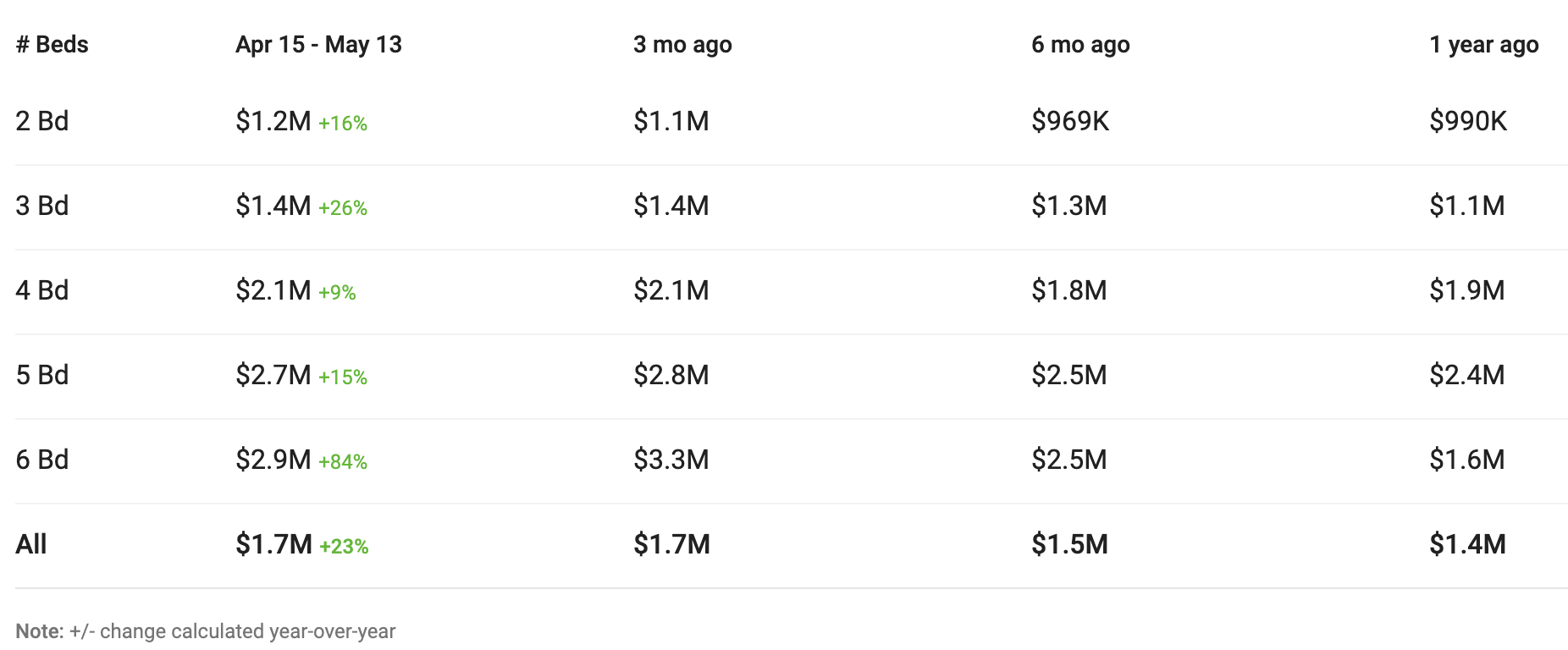Select the $990K price from one year ago
The image size is (1568, 650).
(1468, 121)
